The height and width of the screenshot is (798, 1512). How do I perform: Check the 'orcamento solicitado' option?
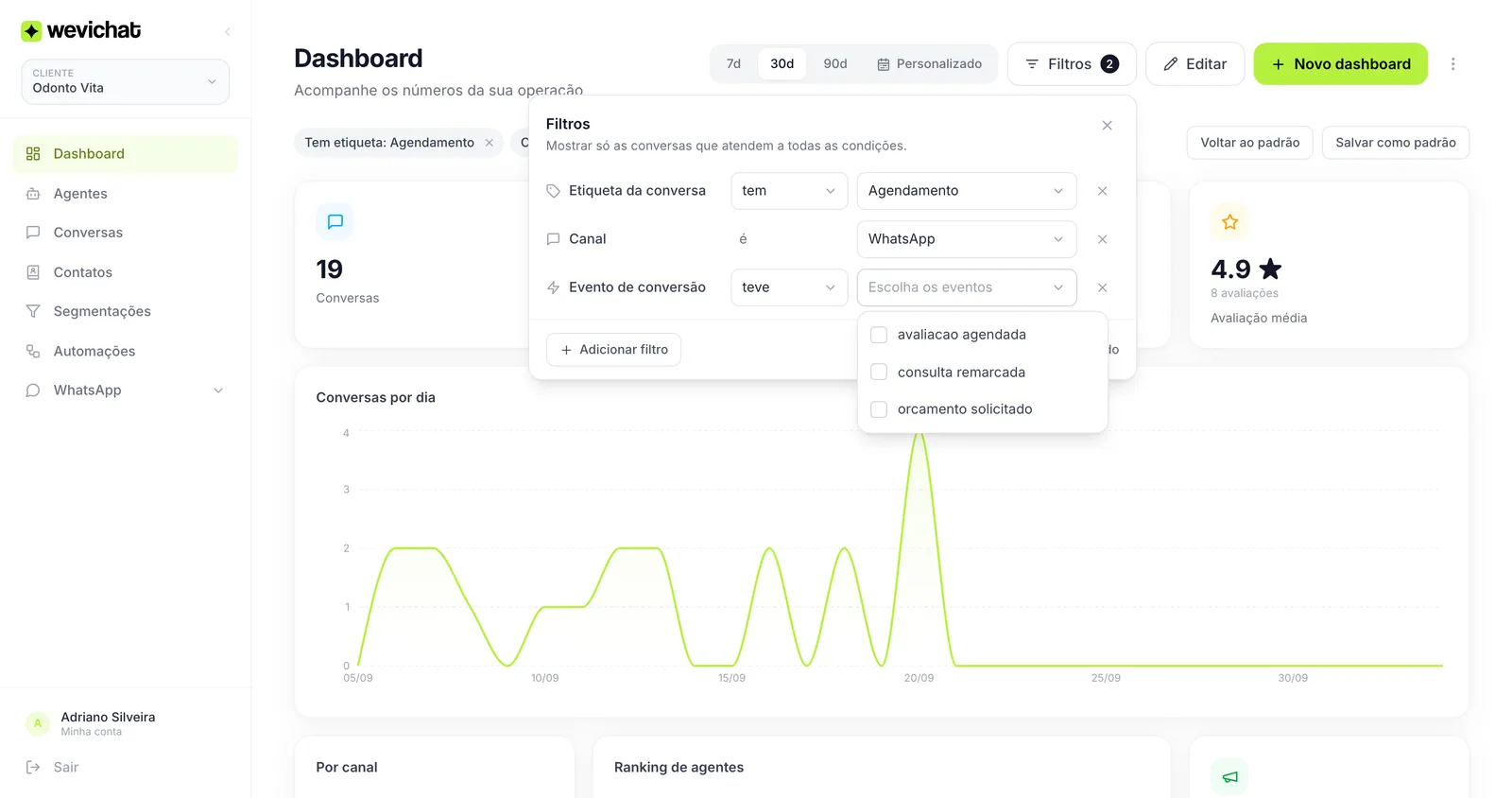tap(879, 409)
